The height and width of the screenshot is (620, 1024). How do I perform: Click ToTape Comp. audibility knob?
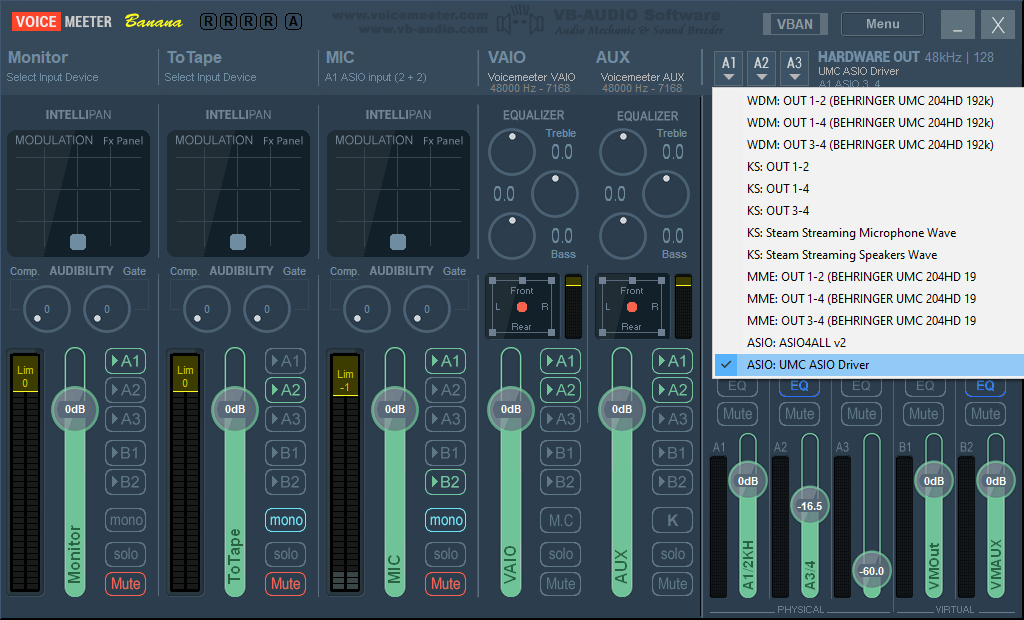[206, 309]
